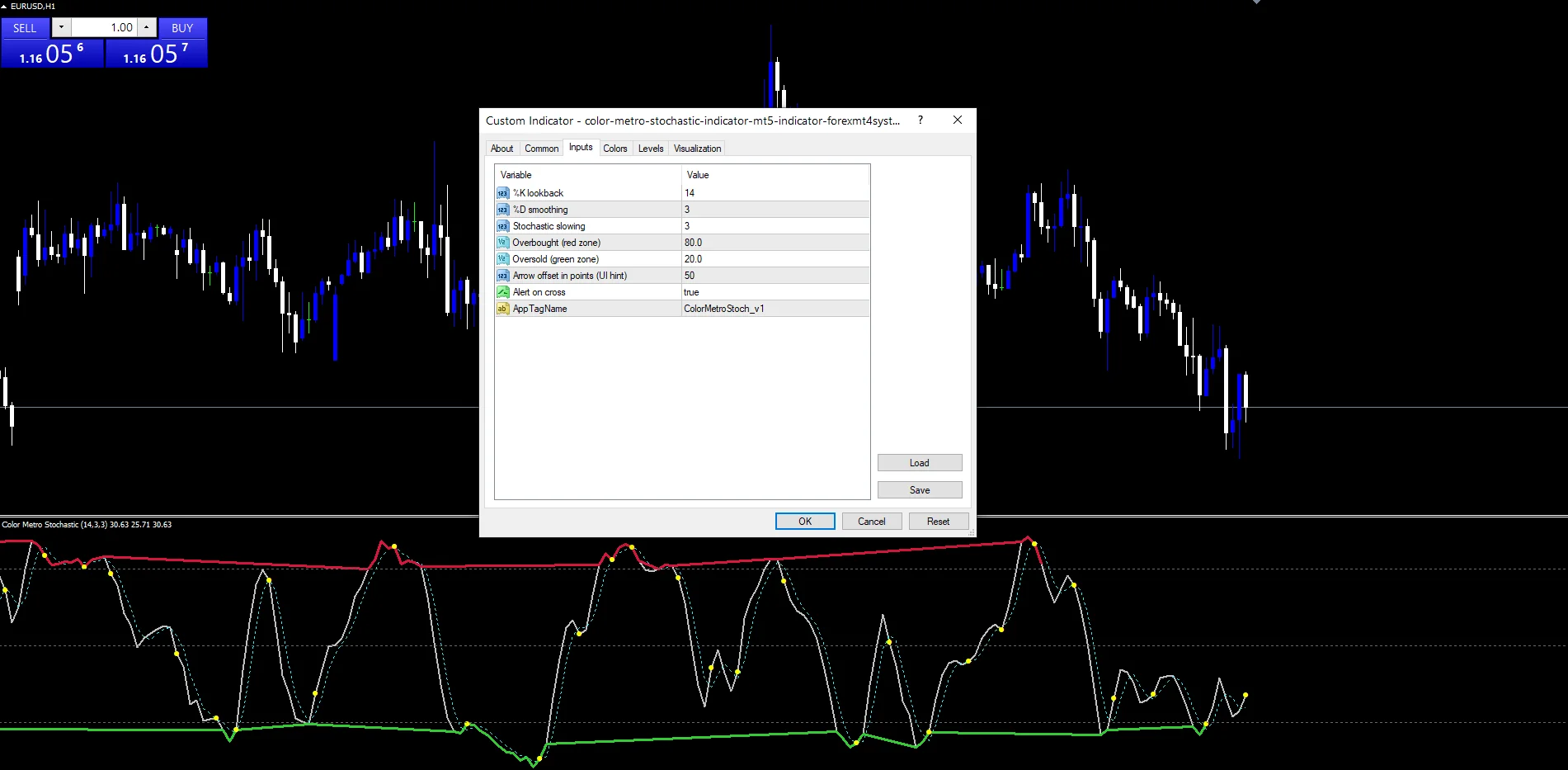Click the SELL button in trade panel
1568x770 pixels.
pos(25,28)
